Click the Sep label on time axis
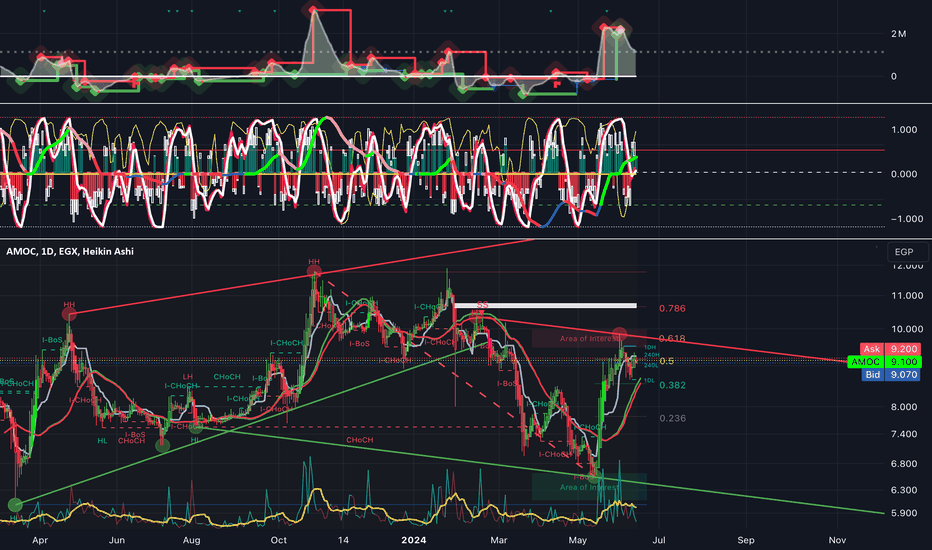932x550 pixels. point(745,540)
